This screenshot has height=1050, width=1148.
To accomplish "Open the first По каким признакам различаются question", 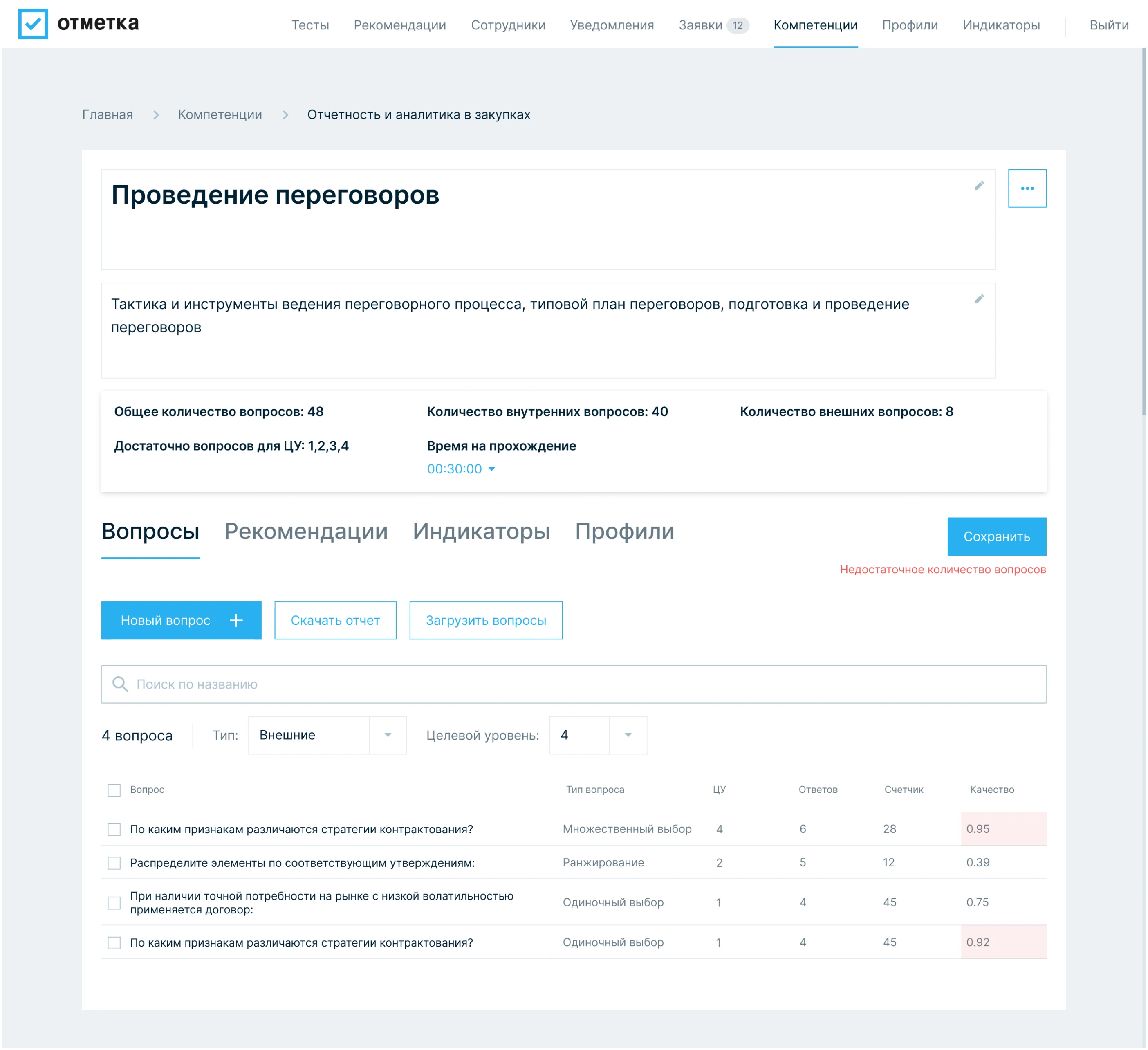I will pos(301,829).
